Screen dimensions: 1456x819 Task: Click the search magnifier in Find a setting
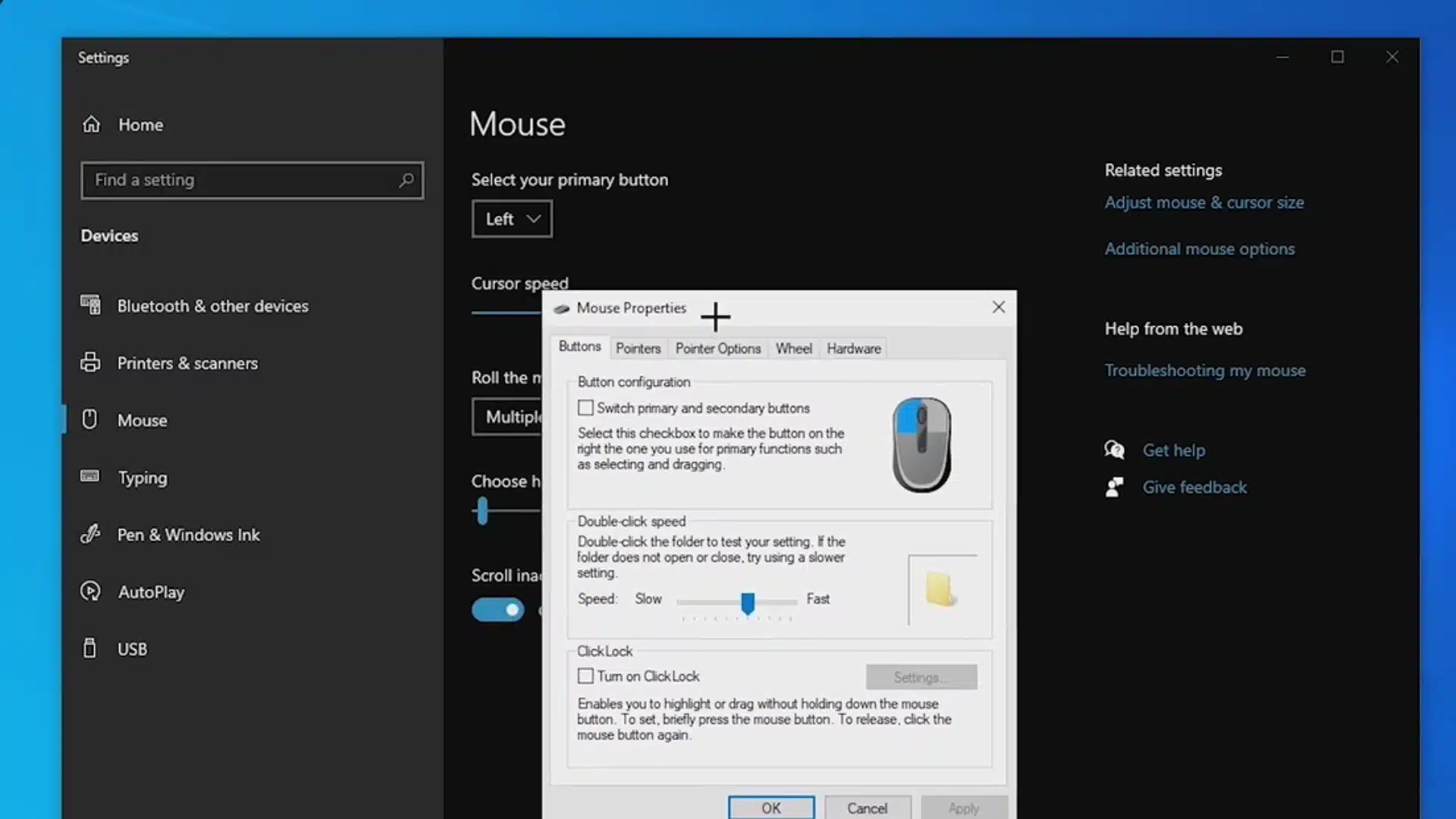pos(406,180)
